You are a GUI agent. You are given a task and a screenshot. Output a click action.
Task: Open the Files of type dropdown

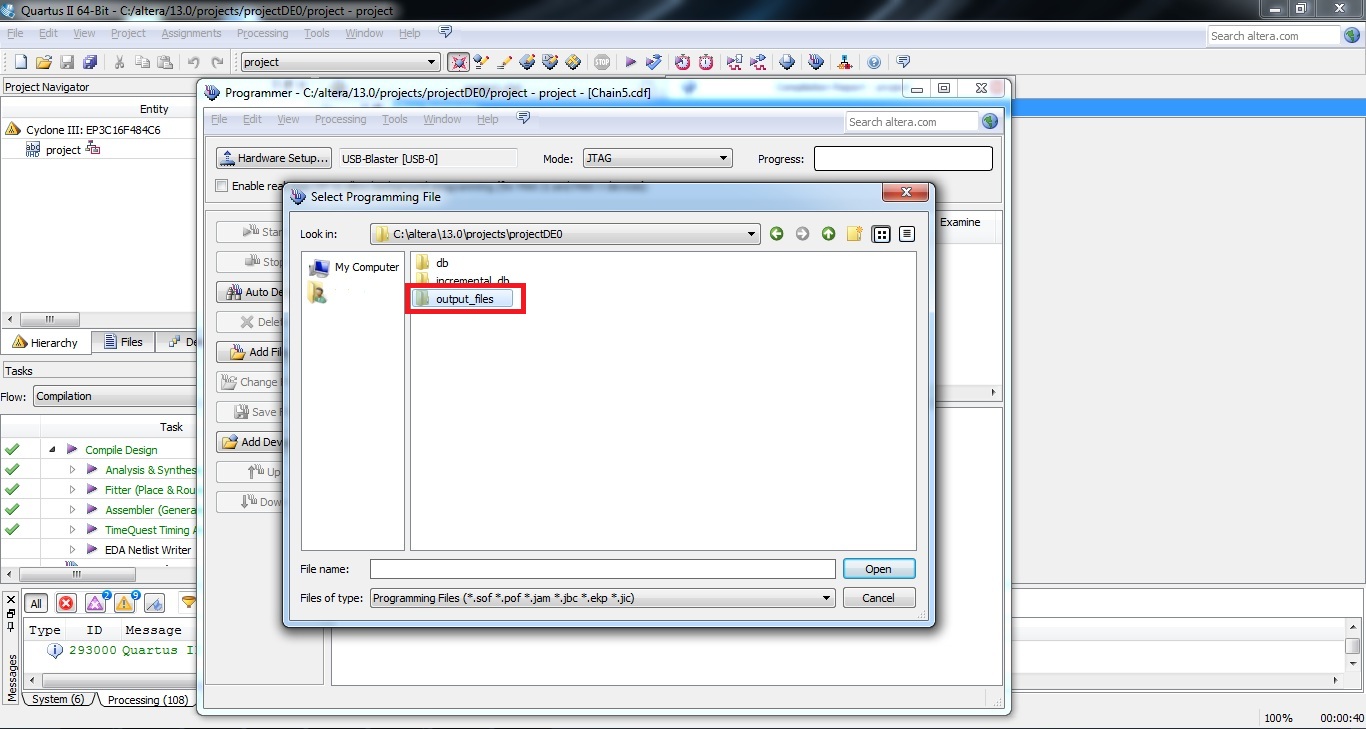(x=602, y=598)
